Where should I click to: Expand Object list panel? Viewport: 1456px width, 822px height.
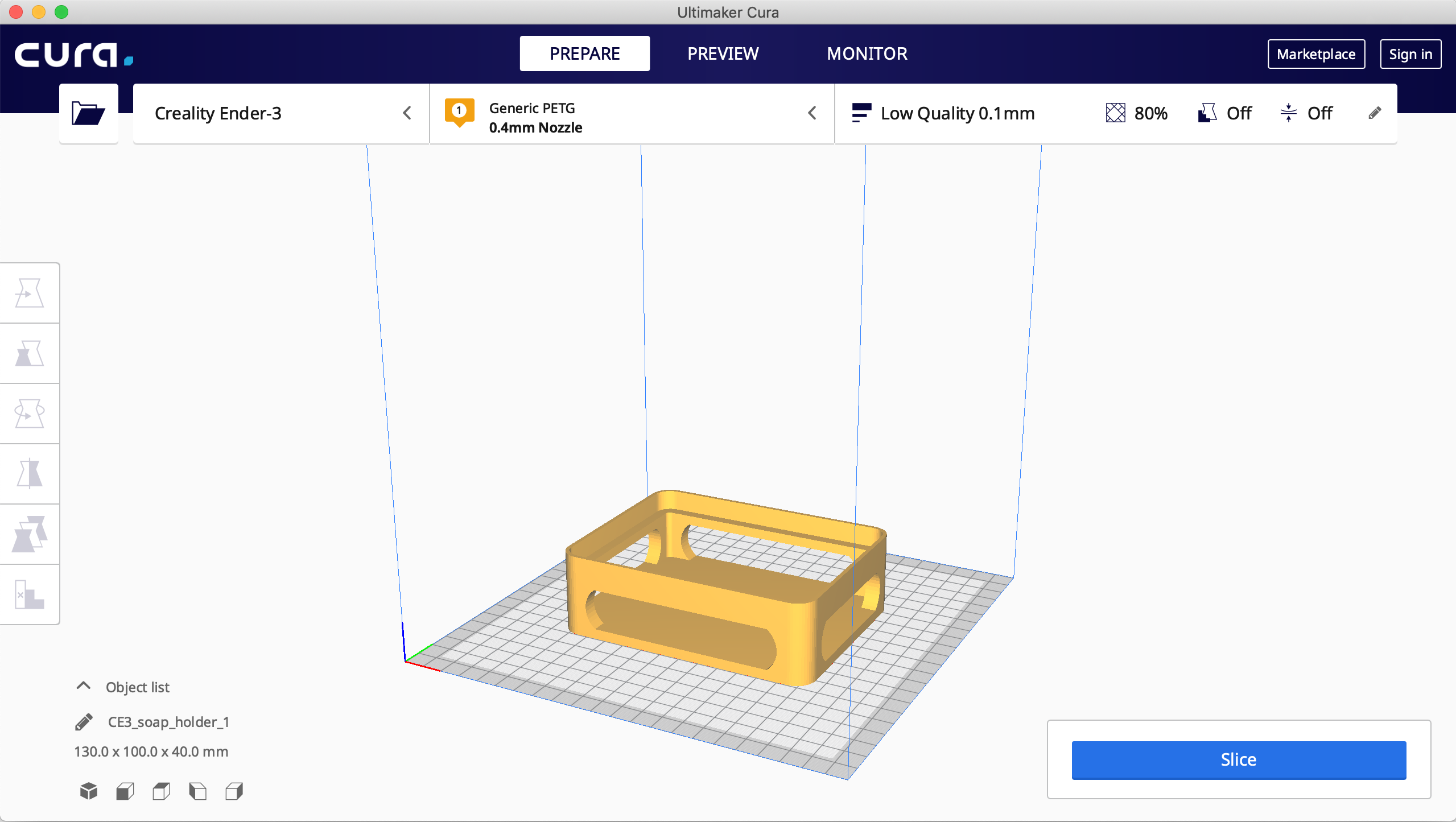pyautogui.click(x=84, y=686)
